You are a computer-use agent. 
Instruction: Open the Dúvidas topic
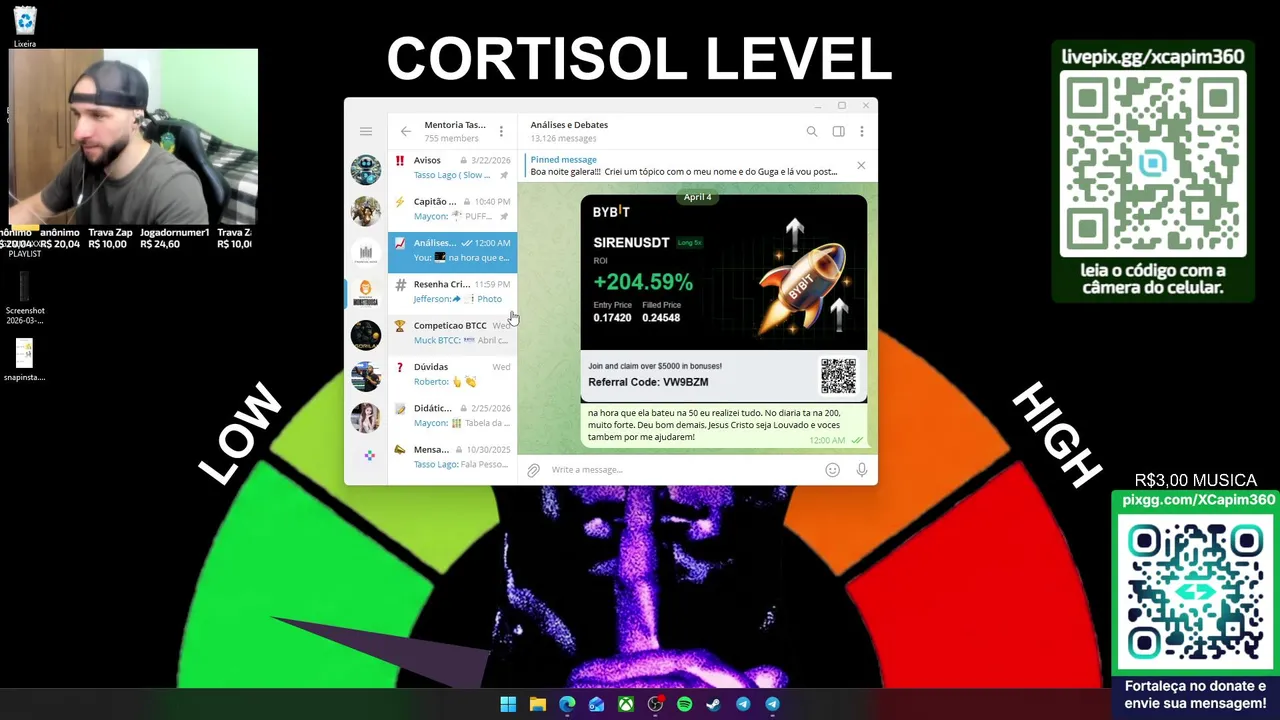pyautogui.click(x=453, y=374)
